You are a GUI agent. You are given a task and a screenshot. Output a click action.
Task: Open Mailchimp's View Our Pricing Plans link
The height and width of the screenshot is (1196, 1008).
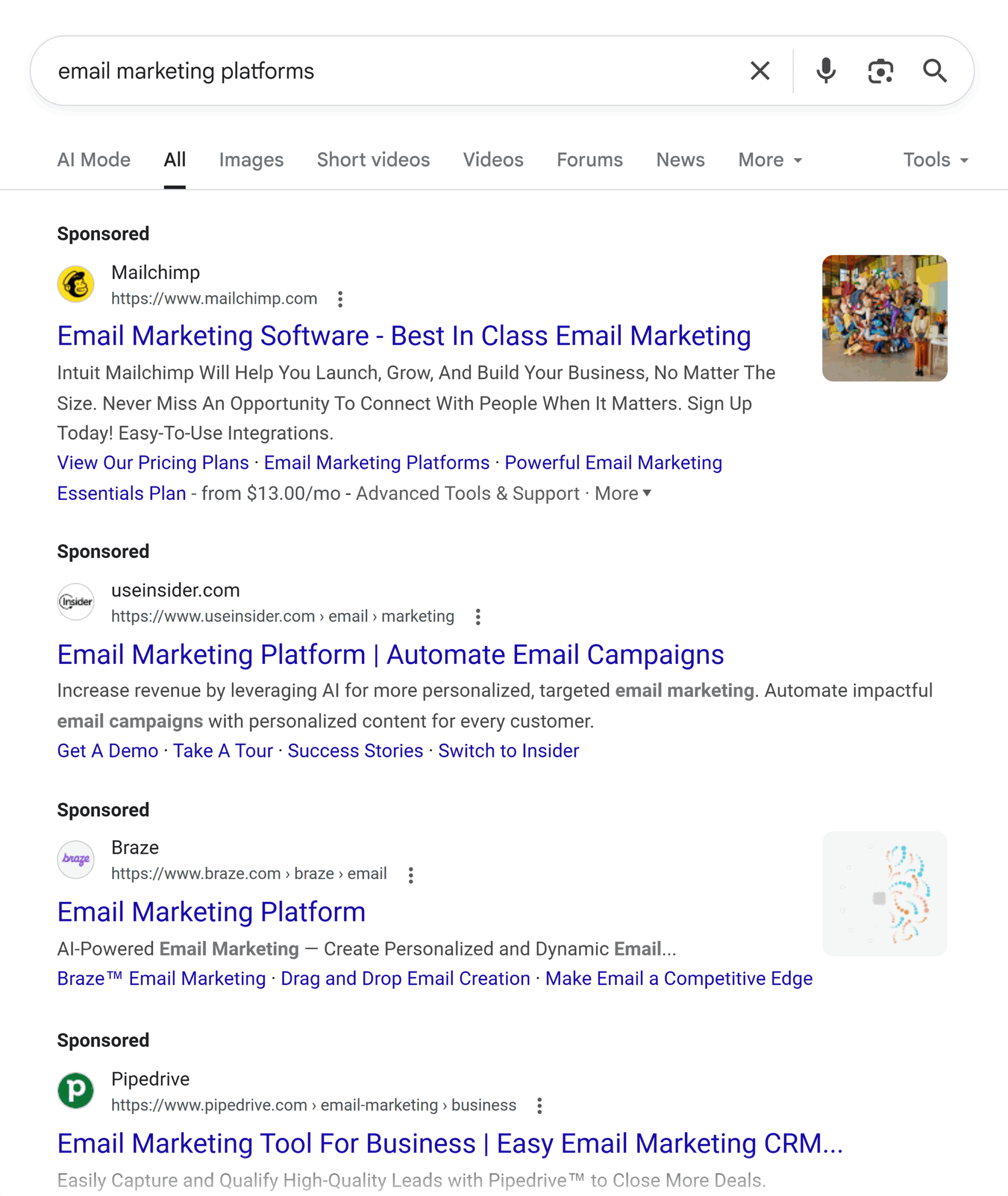[x=153, y=463]
